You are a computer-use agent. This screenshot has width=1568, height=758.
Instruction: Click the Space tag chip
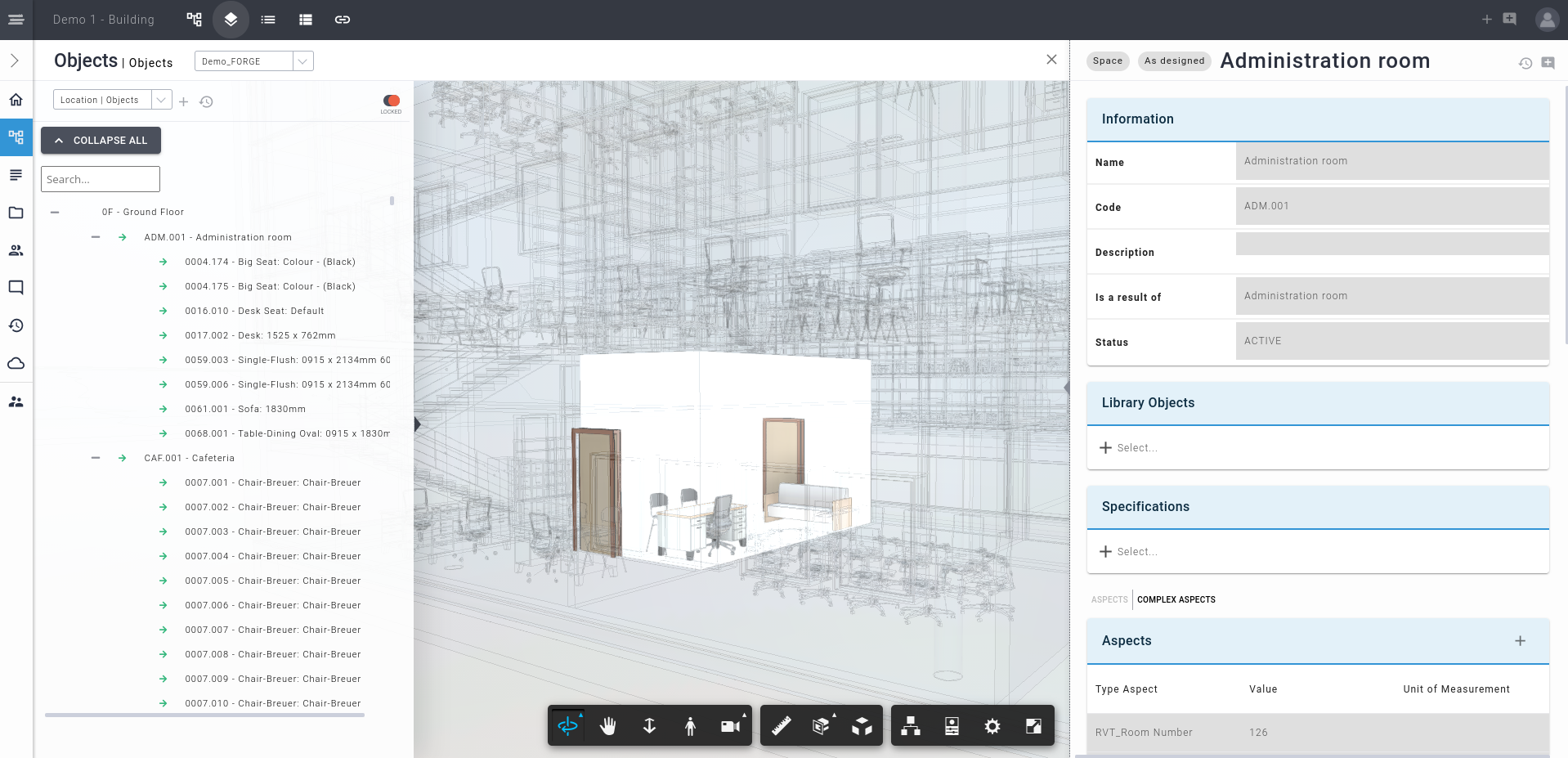tap(1108, 61)
